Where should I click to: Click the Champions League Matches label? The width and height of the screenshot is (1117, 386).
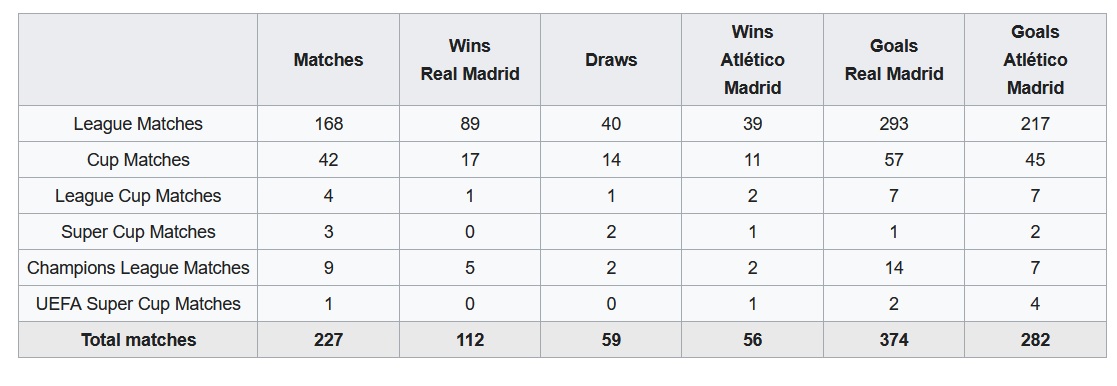pos(138,268)
